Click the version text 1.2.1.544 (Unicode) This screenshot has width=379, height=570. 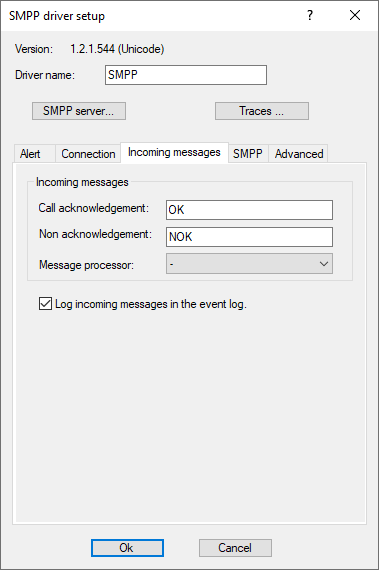117,49
